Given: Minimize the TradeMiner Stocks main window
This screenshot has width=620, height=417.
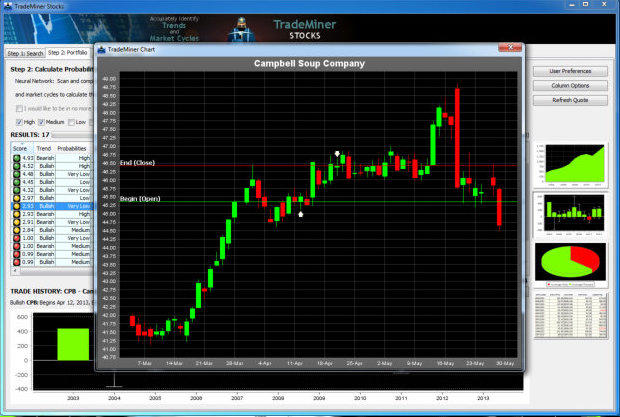Looking at the screenshot, I should (x=572, y=4).
